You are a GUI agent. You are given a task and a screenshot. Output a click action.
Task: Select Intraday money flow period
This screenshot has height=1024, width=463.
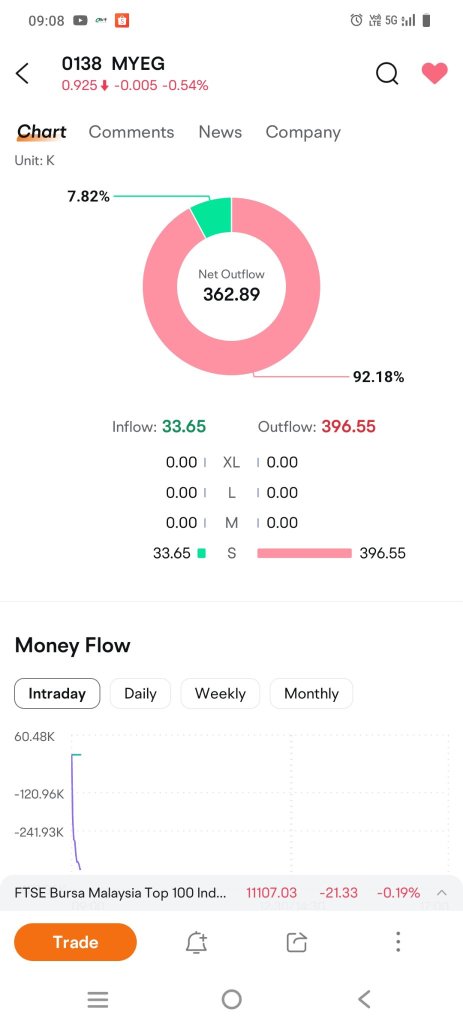[x=57, y=694]
